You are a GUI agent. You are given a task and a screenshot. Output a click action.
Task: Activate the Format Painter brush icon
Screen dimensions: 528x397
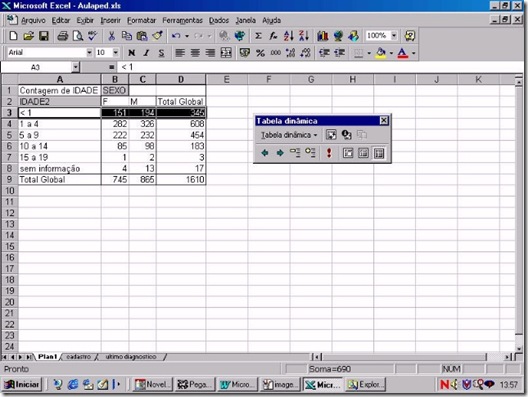click(x=157, y=36)
